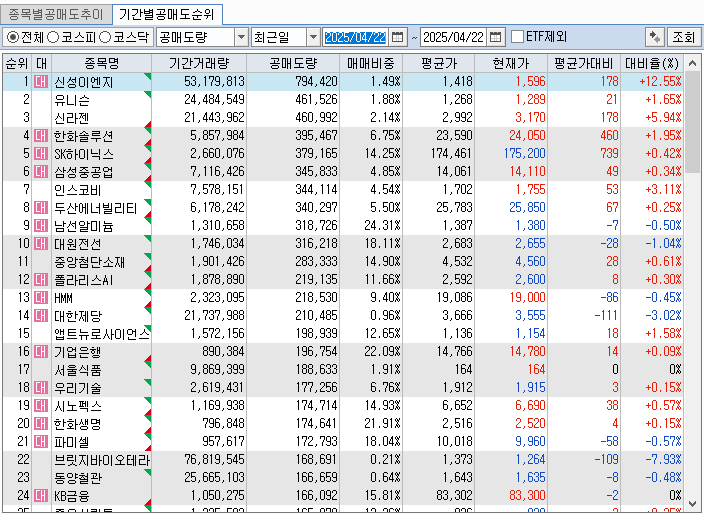This screenshot has height=515, width=704.
Task: Select the 서울식품 stock name
Action: coord(78,370)
